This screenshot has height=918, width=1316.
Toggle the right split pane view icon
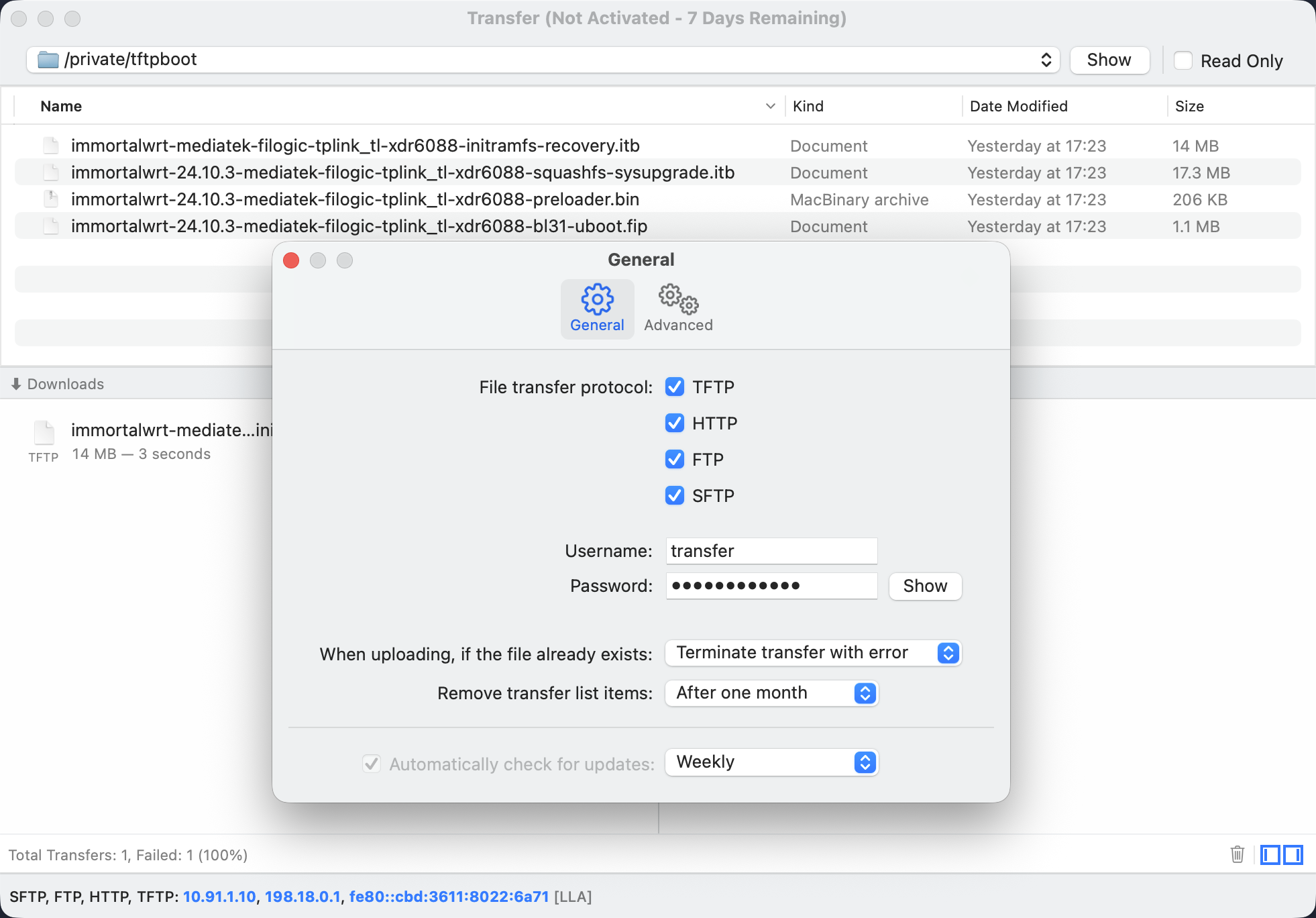point(1293,854)
